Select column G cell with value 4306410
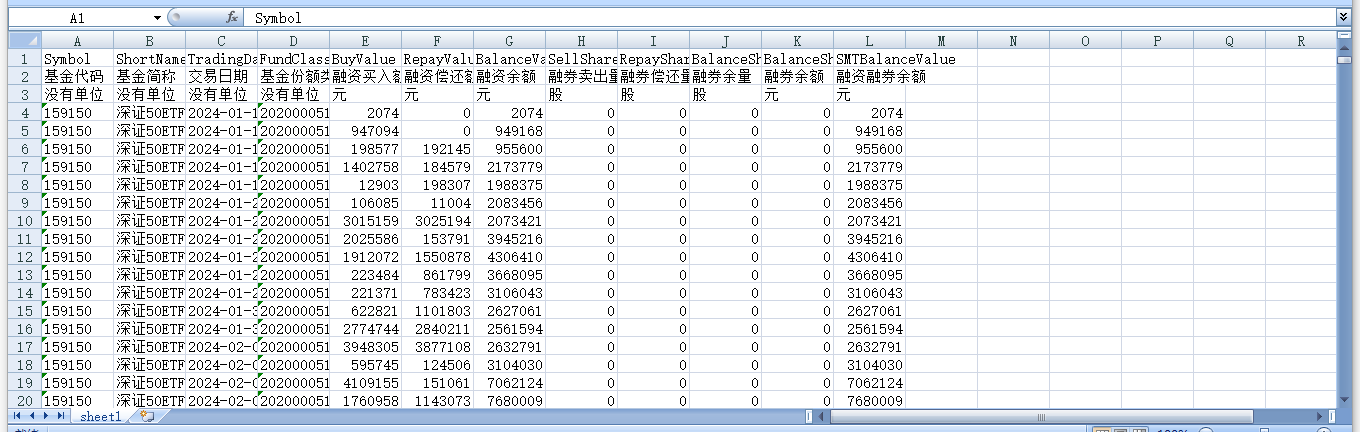The width and height of the screenshot is (1360, 432). tap(509, 257)
